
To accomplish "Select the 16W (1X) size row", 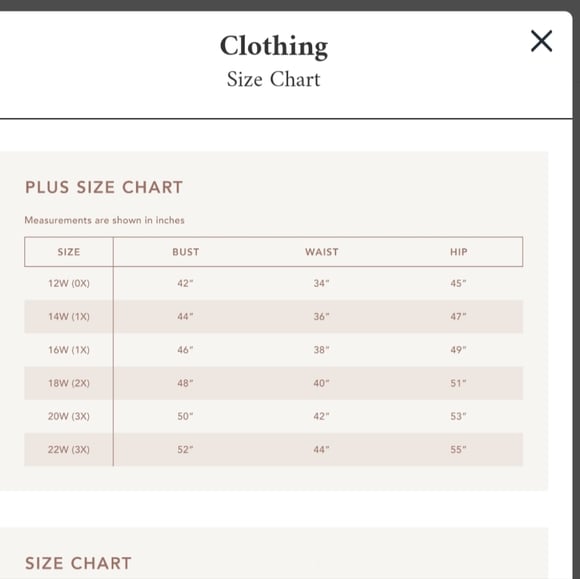I will 274,350.
